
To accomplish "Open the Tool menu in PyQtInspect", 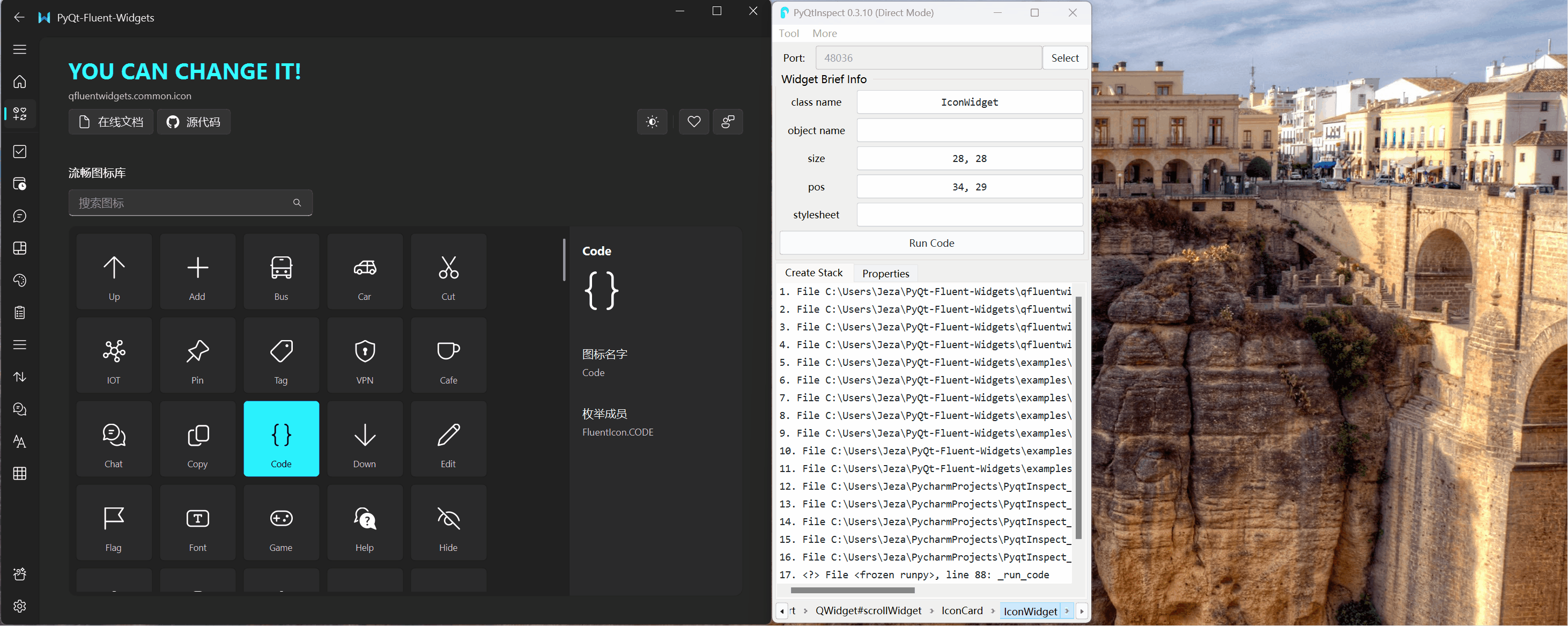I will [788, 33].
